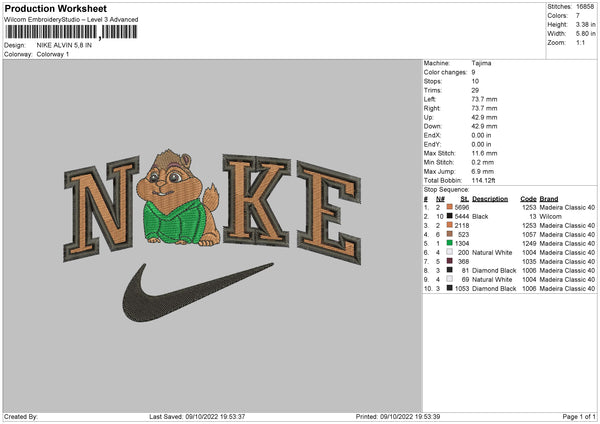Click the orange swatch beside 2118 stitches
The width and height of the screenshot is (600, 424).
[x=450, y=225]
